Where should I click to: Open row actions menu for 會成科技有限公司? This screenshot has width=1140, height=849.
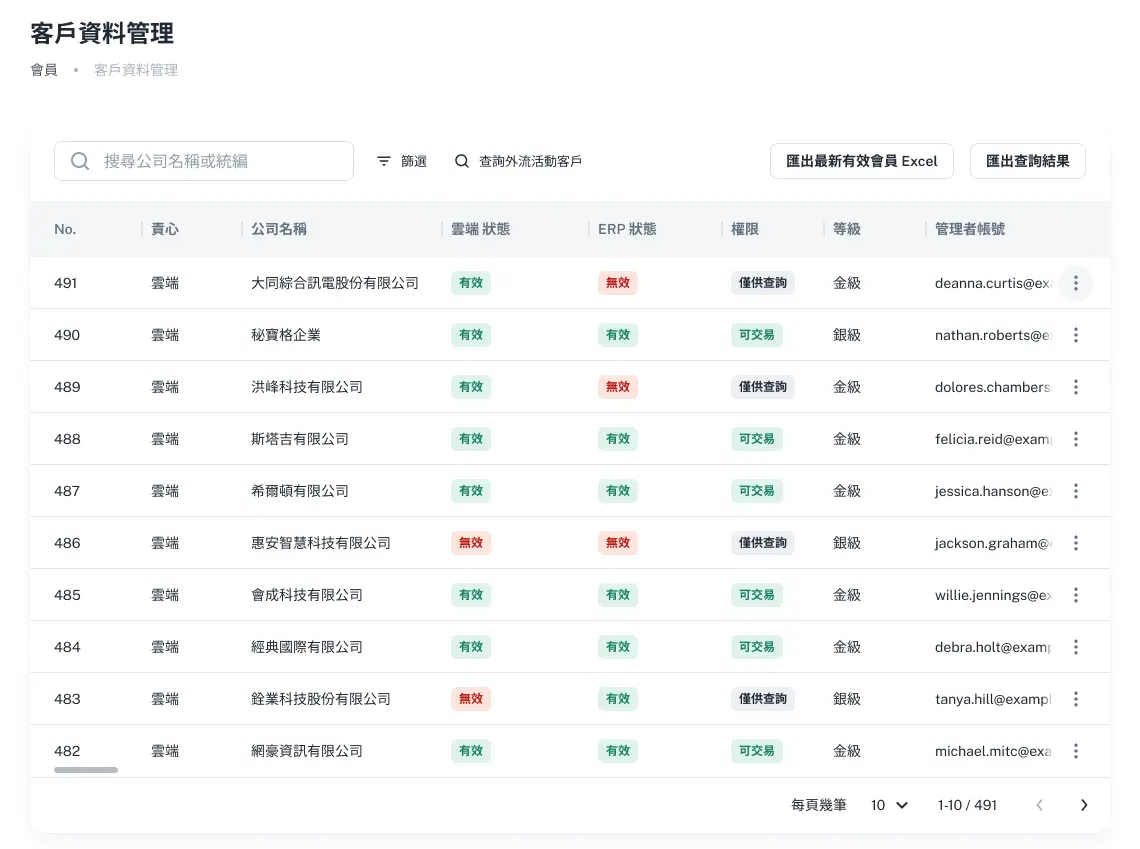click(1075, 595)
